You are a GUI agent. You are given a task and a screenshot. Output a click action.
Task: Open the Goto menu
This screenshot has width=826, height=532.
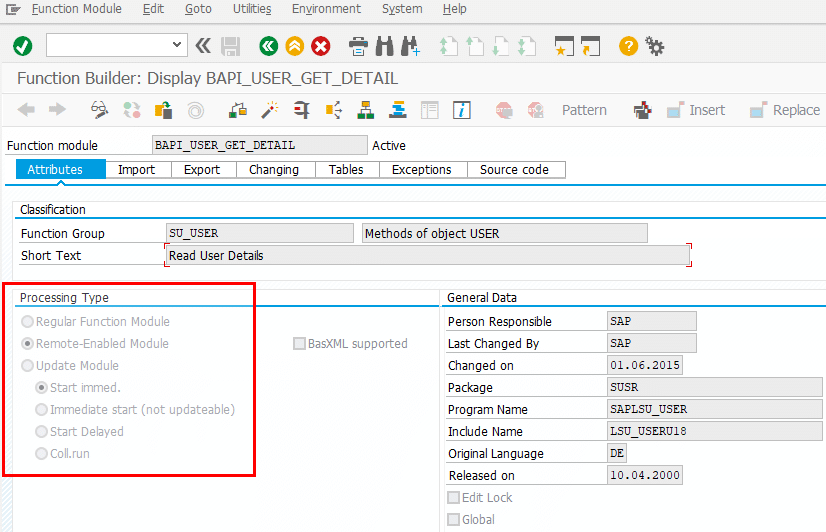pyautogui.click(x=198, y=9)
